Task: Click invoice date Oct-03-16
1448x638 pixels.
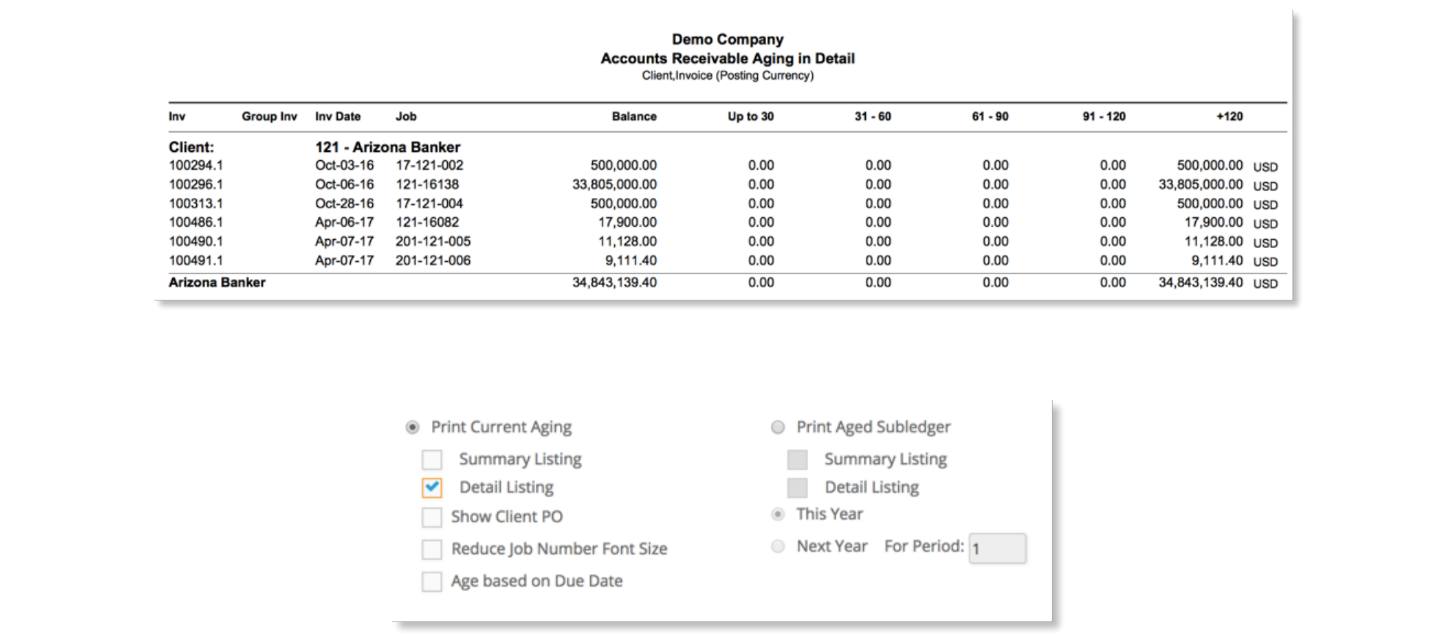Action: pyautogui.click(x=344, y=165)
